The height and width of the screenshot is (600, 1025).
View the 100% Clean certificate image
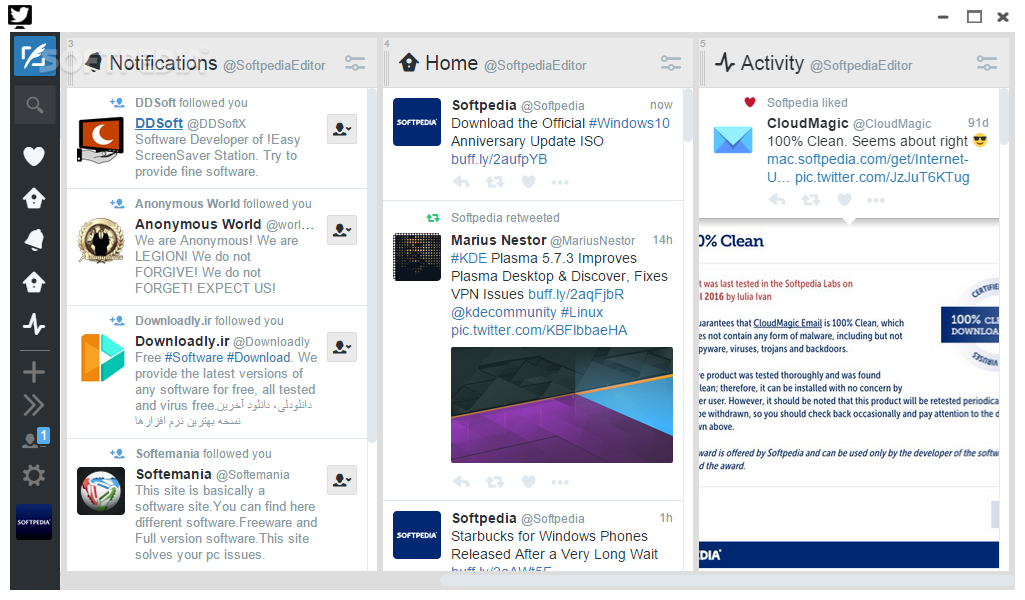[849, 395]
